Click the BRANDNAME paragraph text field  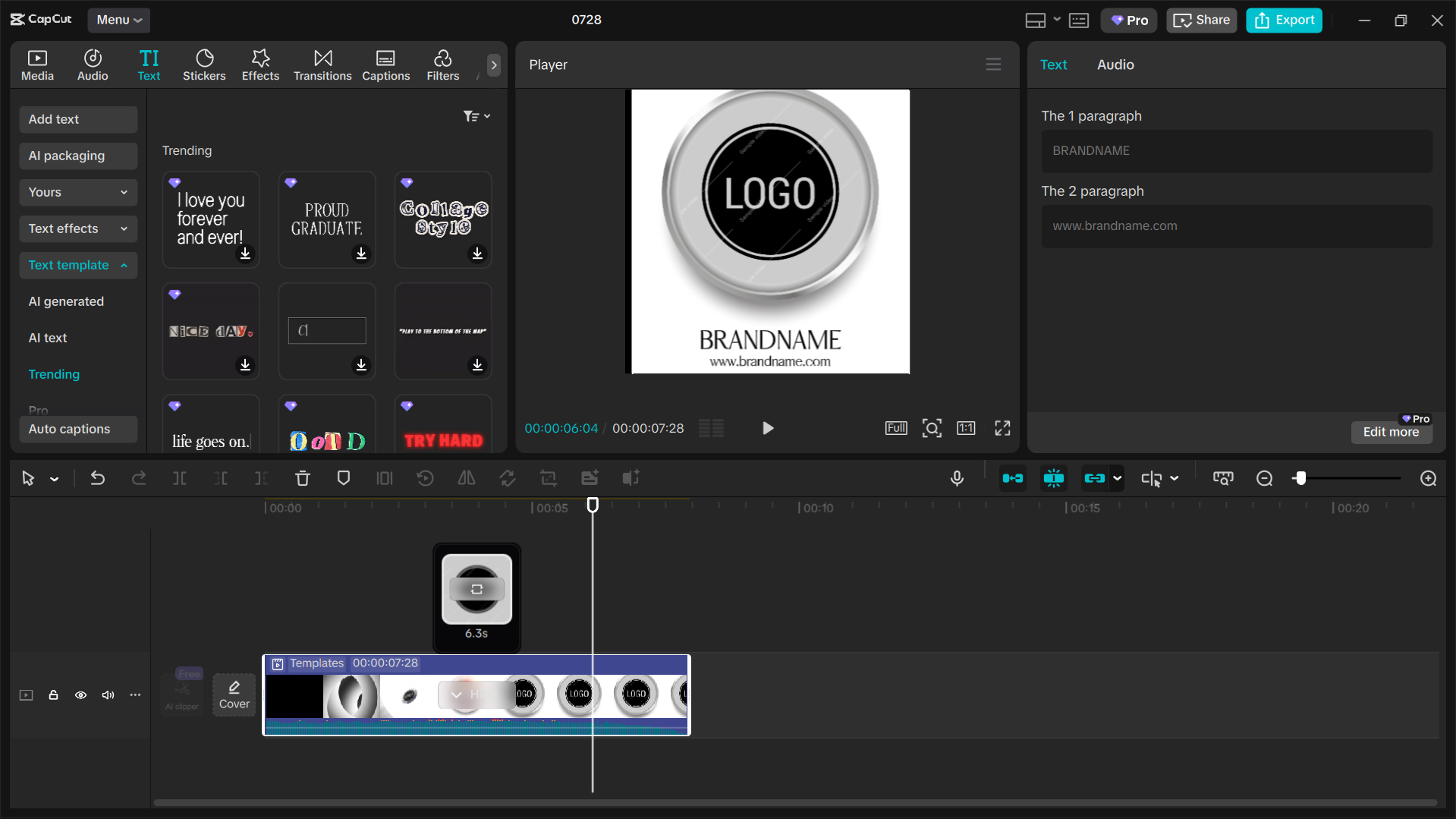point(1236,150)
